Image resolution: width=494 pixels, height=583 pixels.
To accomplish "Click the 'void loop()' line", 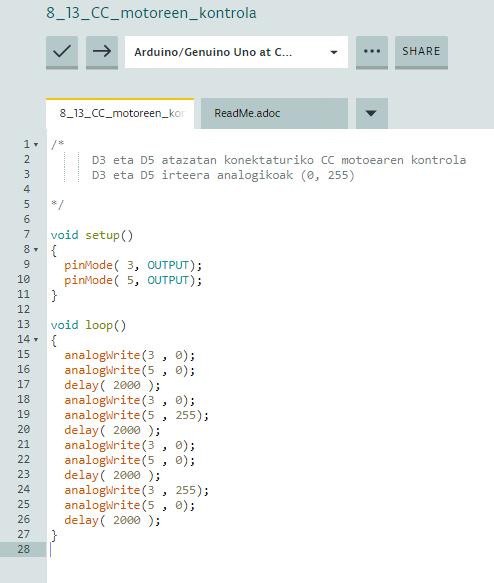I will pos(88,325).
